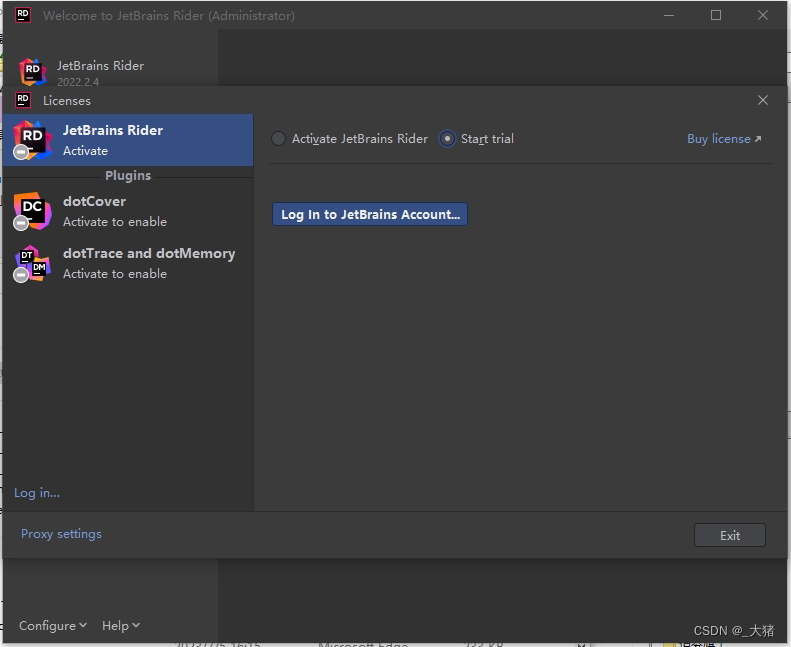This screenshot has width=791, height=647.
Task: Minimize the Welcome to JetBrains Rider window
Action: [669, 15]
